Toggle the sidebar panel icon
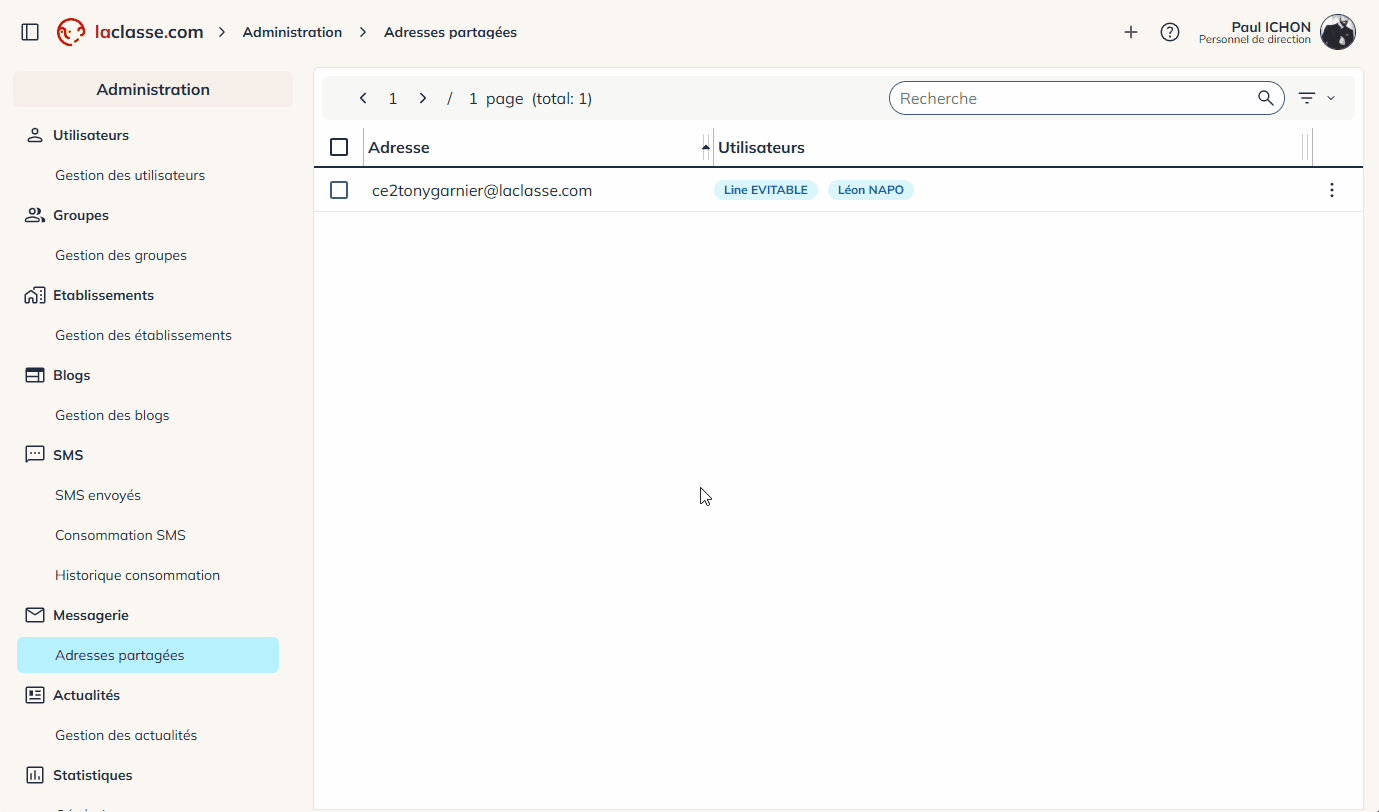 (x=30, y=32)
